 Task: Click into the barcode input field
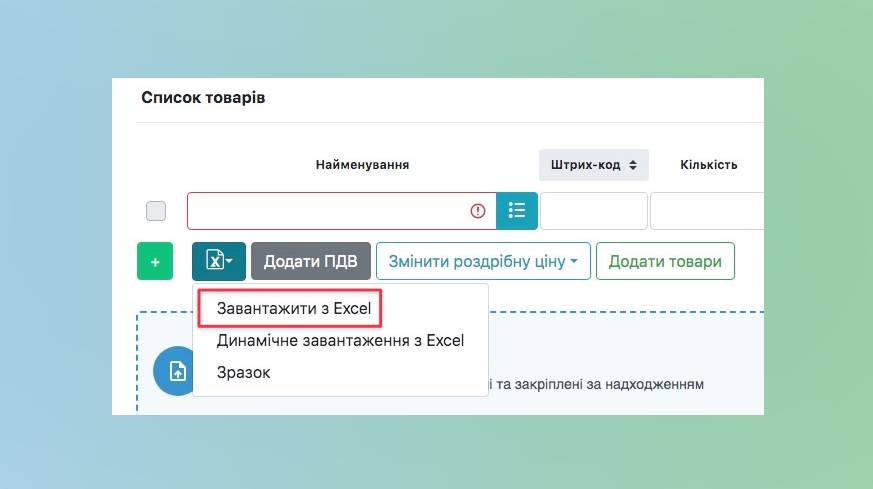pyautogui.click(x=593, y=211)
